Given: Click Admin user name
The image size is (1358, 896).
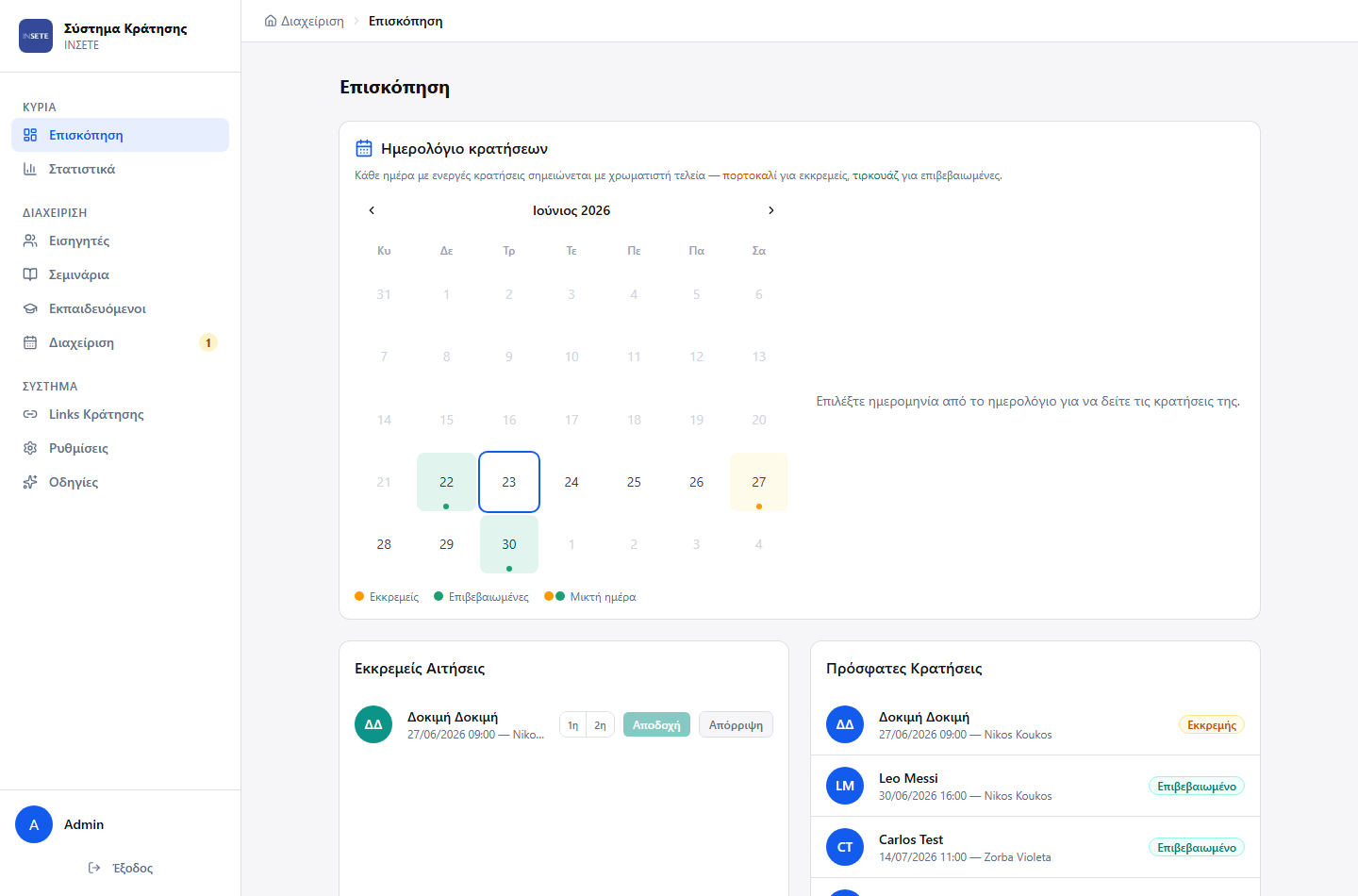Looking at the screenshot, I should 84,824.
